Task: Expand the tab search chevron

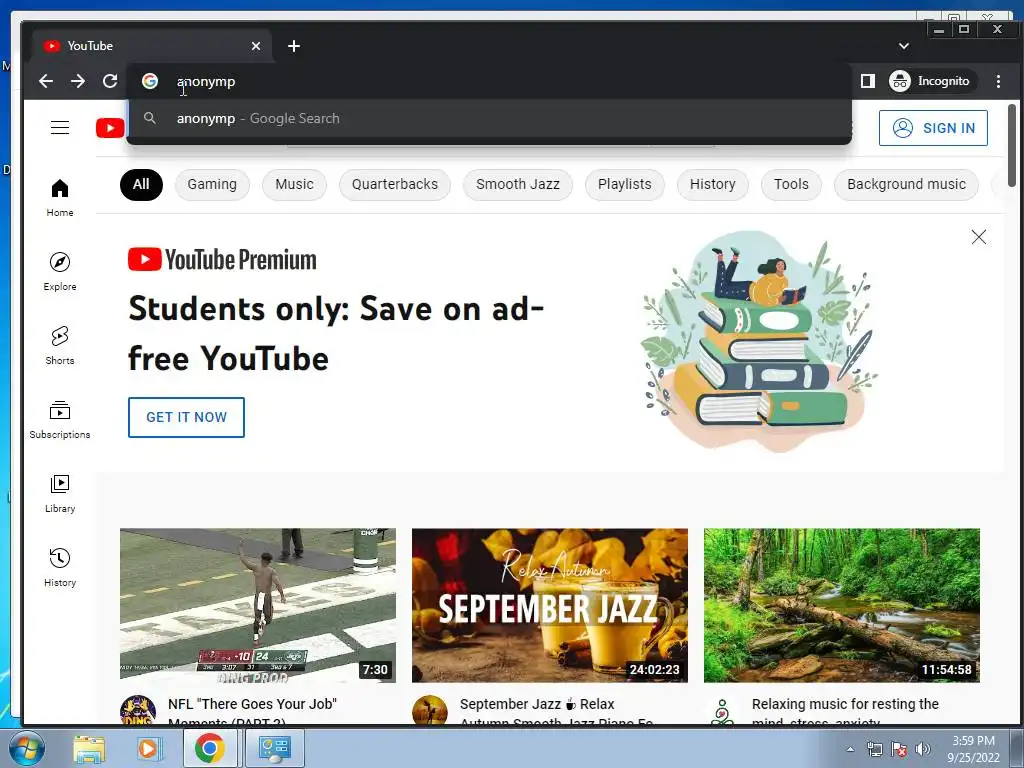Action: (904, 46)
